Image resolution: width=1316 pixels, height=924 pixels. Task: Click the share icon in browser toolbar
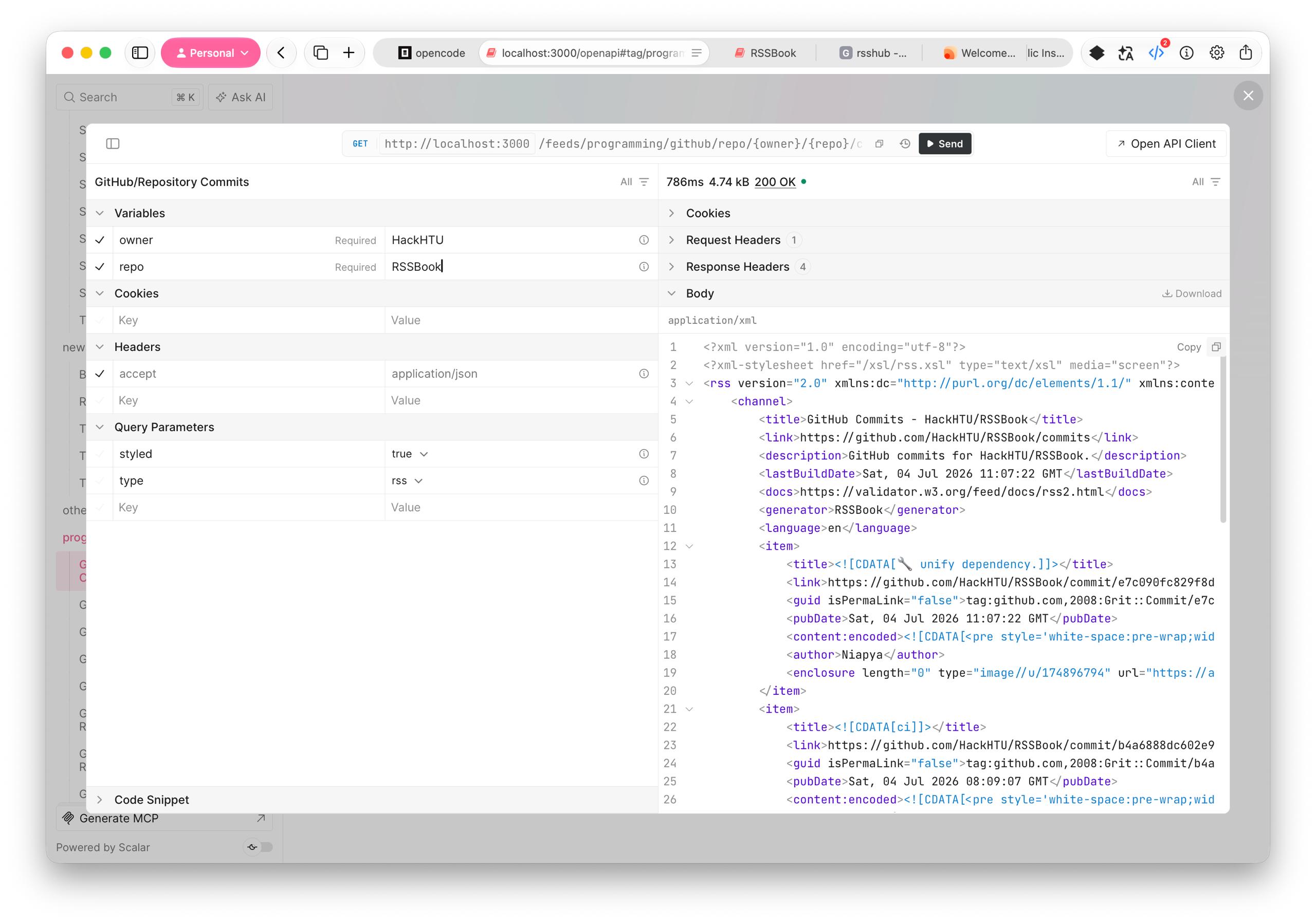[1246, 53]
